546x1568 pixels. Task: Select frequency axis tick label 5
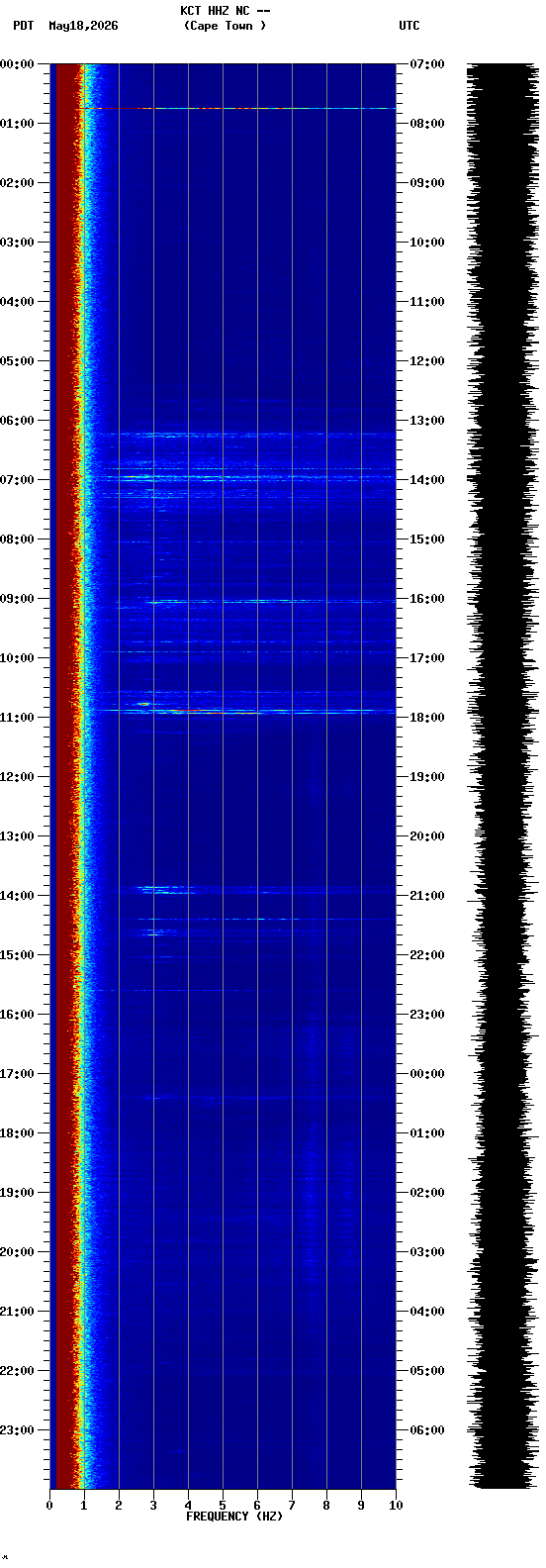click(223, 1506)
